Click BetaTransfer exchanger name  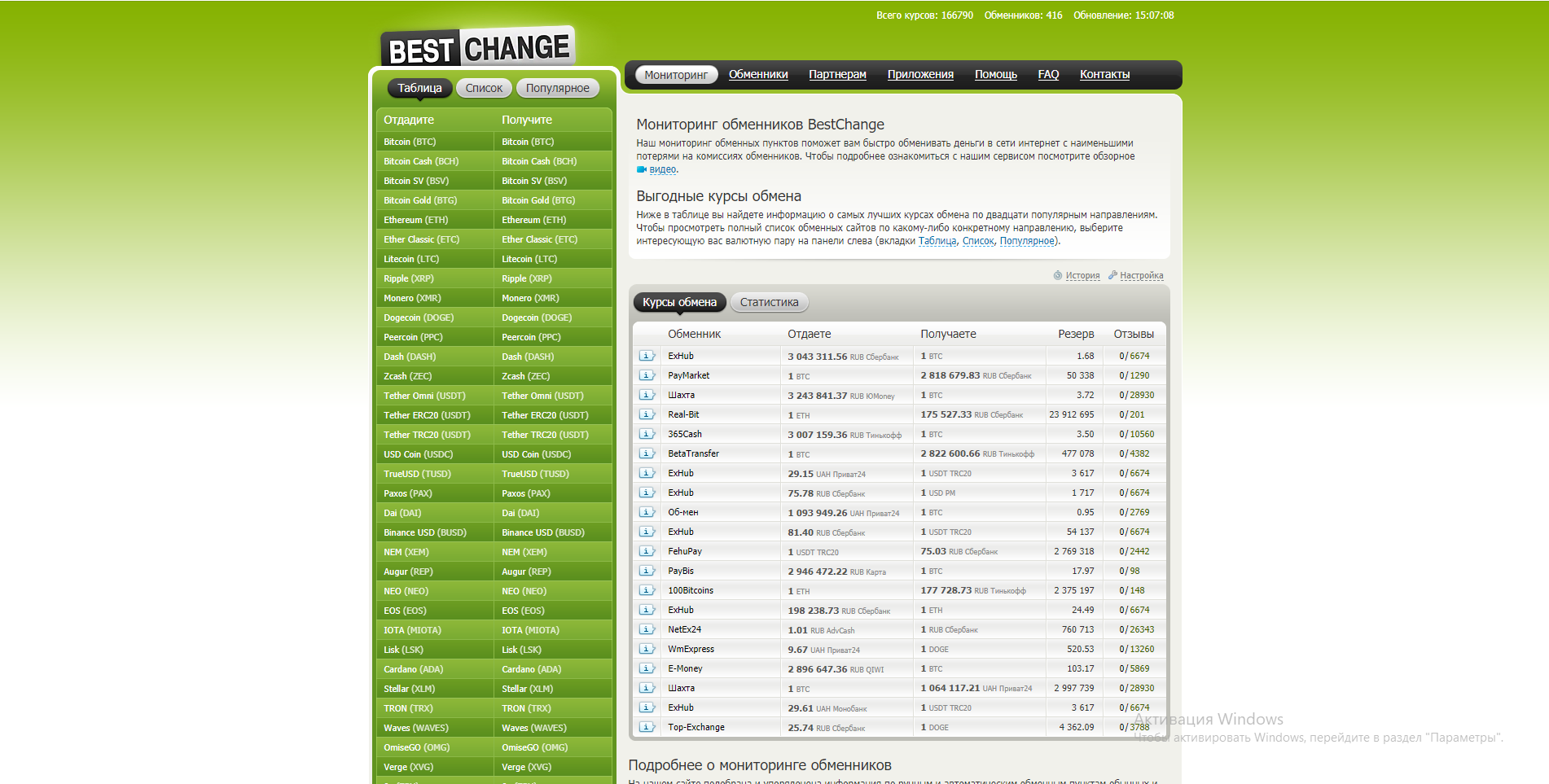tap(693, 453)
